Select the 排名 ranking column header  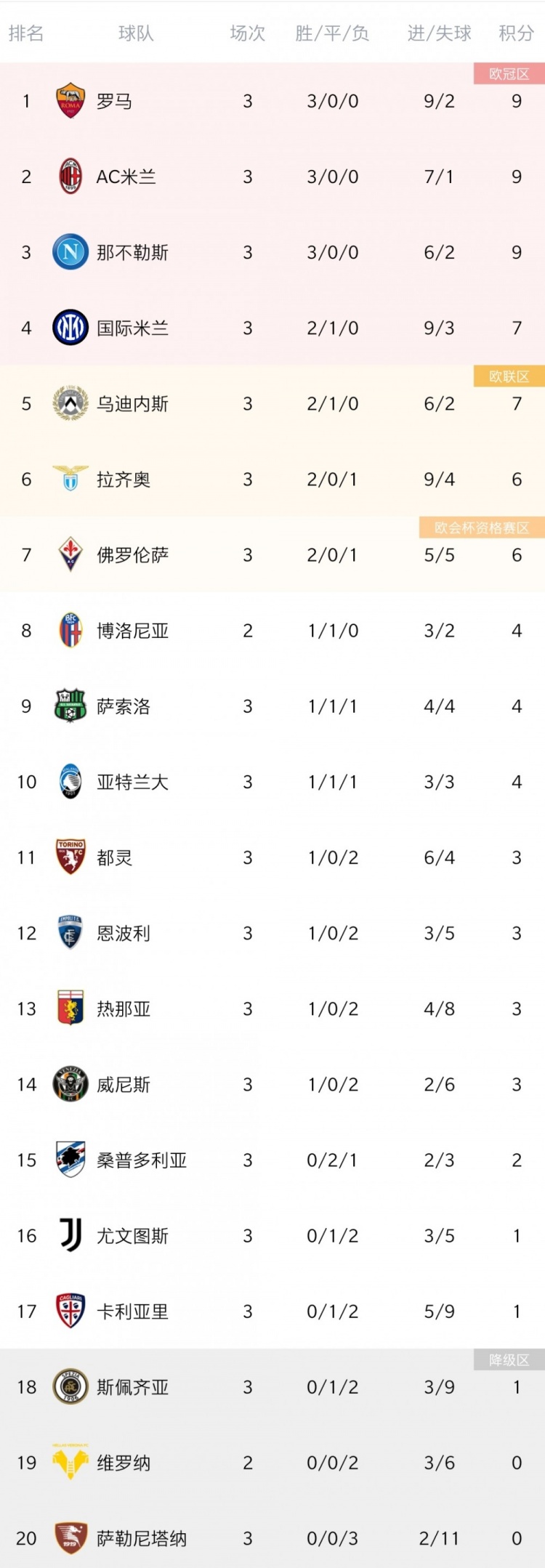(x=26, y=33)
